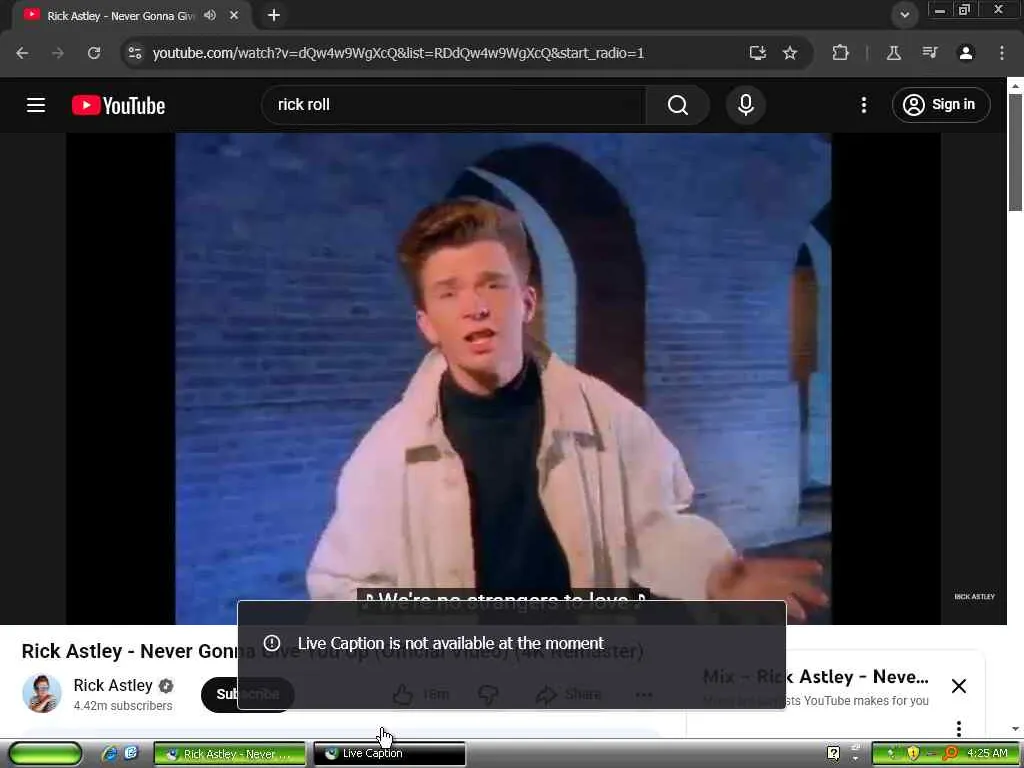Open the Rick Astley channel name link
The width and height of the screenshot is (1024, 768).
113,685
